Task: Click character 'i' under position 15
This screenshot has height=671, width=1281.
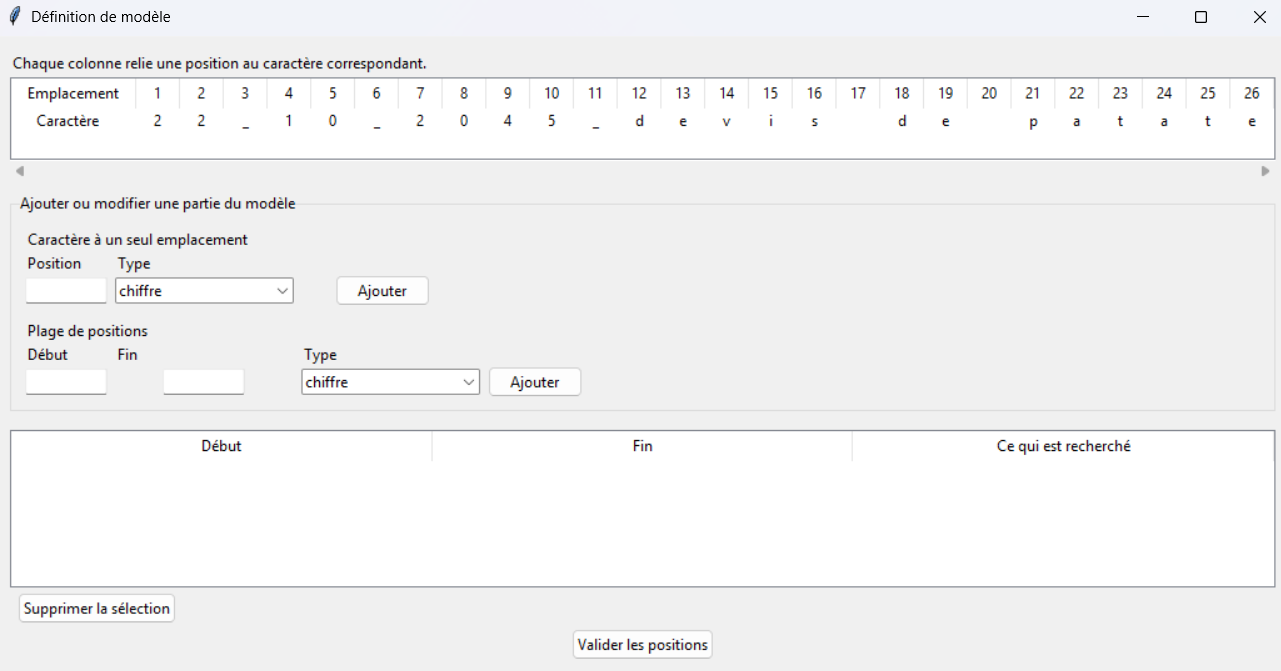Action: (770, 121)
